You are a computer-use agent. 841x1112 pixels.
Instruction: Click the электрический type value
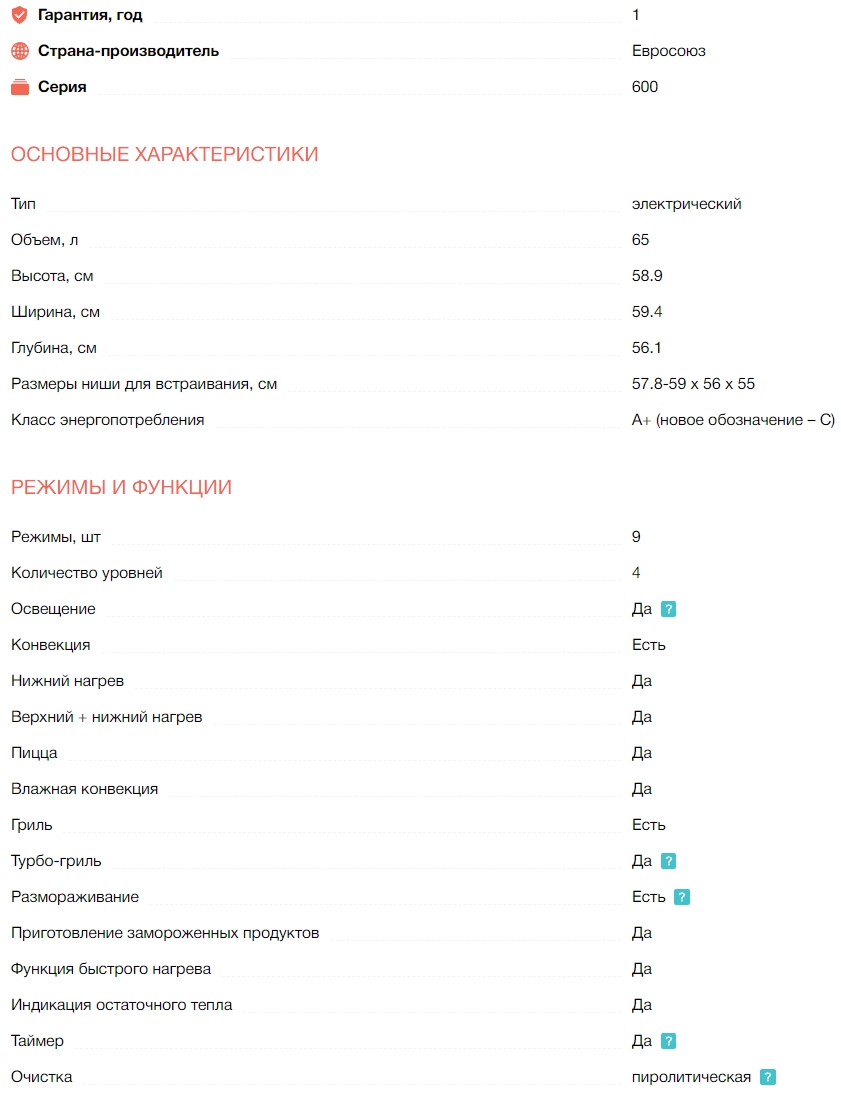coord(686,204)
